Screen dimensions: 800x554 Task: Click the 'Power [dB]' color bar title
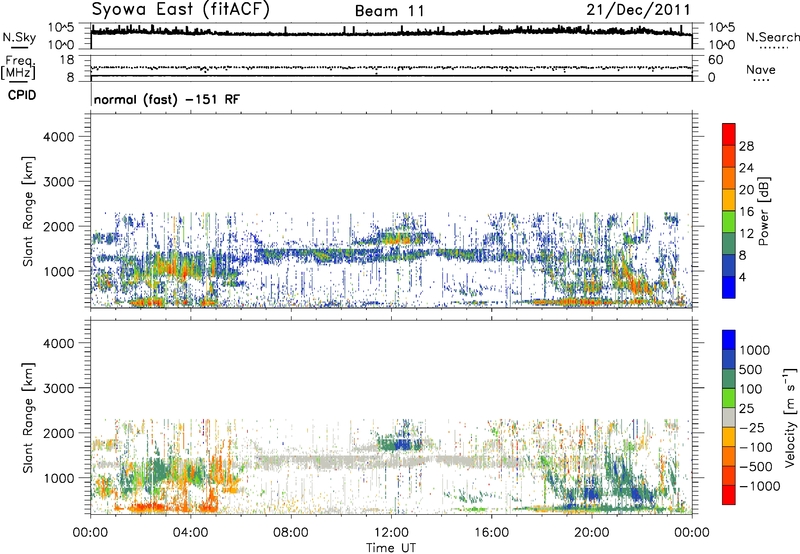[763, 211]
